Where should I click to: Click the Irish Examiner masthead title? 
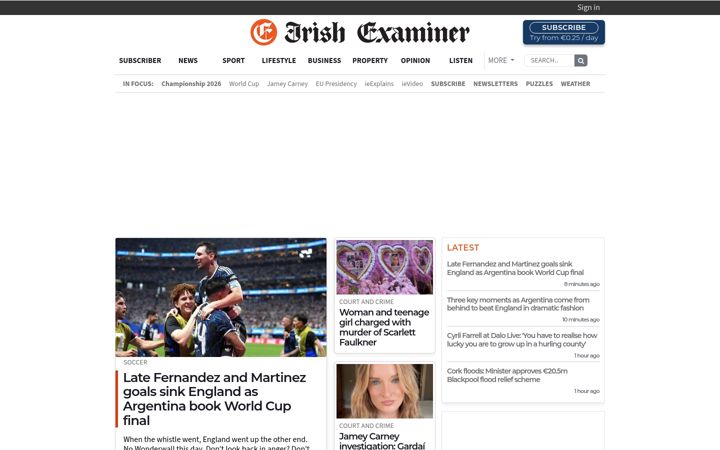point(377,33)
